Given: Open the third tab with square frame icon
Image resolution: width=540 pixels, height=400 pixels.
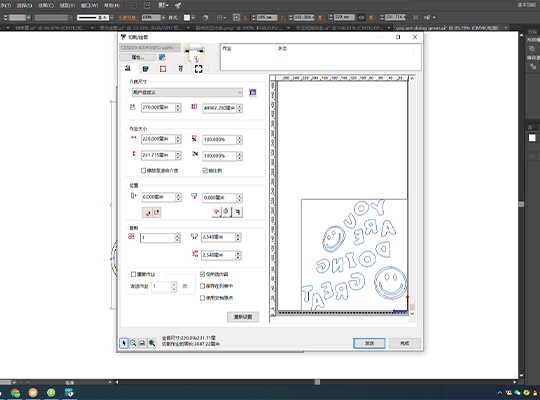Looking at the screenshot, I should coord(163,69).
